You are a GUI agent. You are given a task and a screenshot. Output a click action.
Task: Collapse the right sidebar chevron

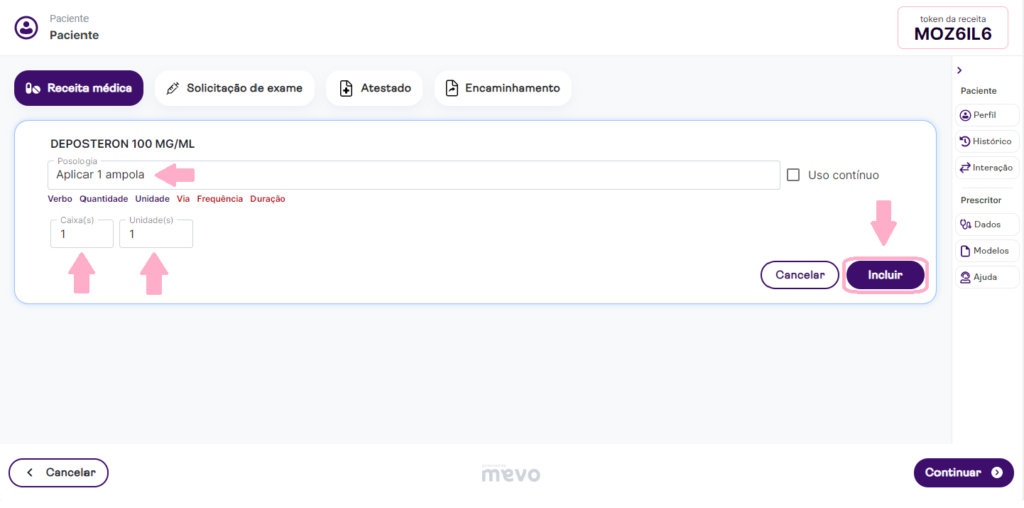[x=960, y=70]
